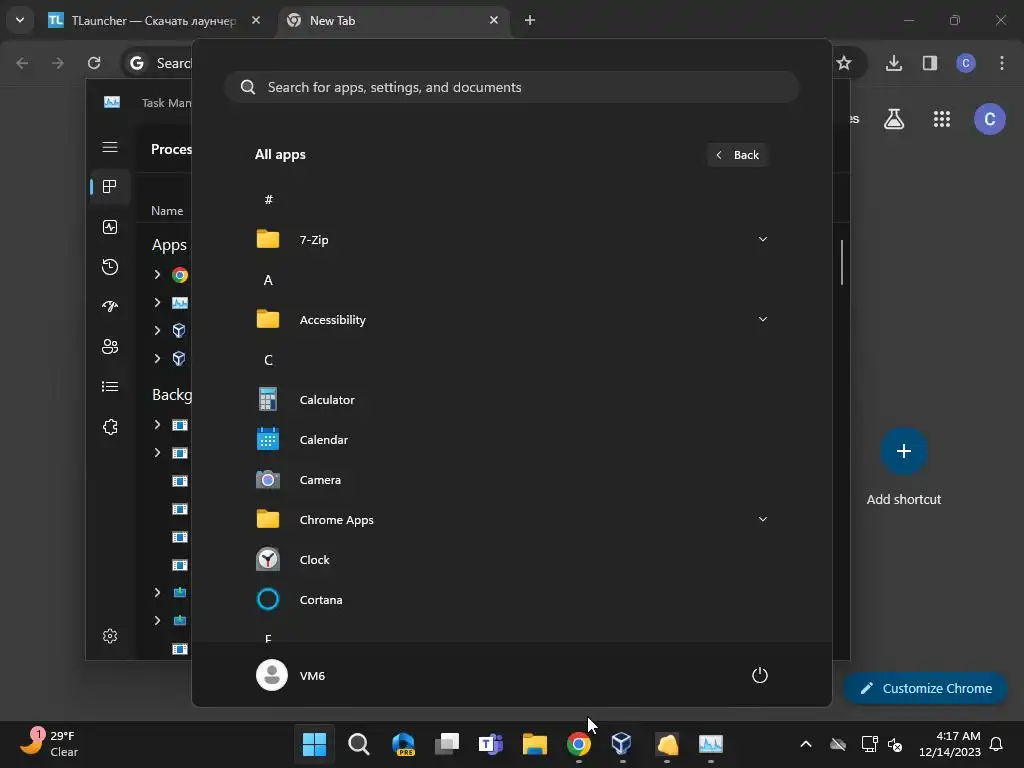Screen dimensions: 1024x768
Task: Open Task Manager App history page
Action: (x=110, y=266)
